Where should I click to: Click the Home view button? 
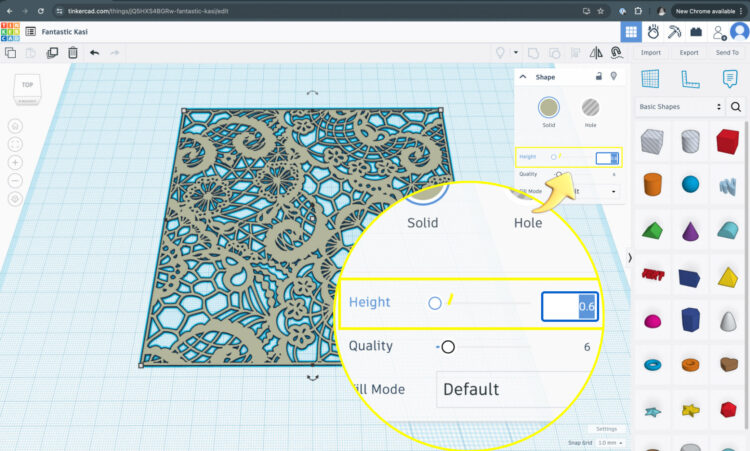pos(15,126)
